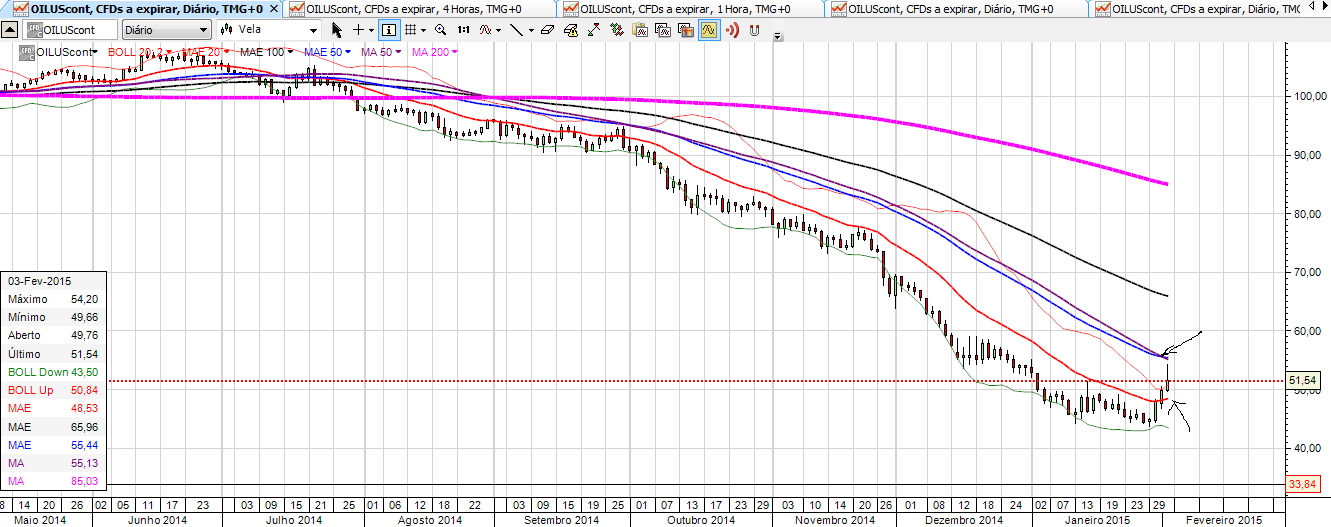Select the eraser tool
The height and width of the screenshot is (527, 1331).
547,30
